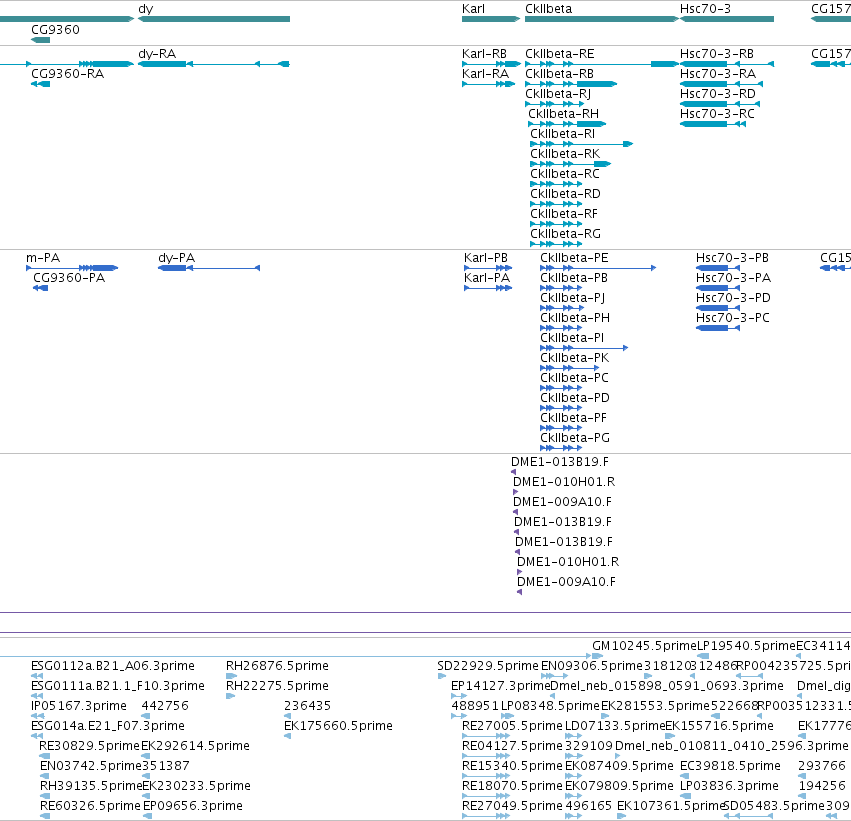Click protein CkIIbeta-PC

coord(561,389)
